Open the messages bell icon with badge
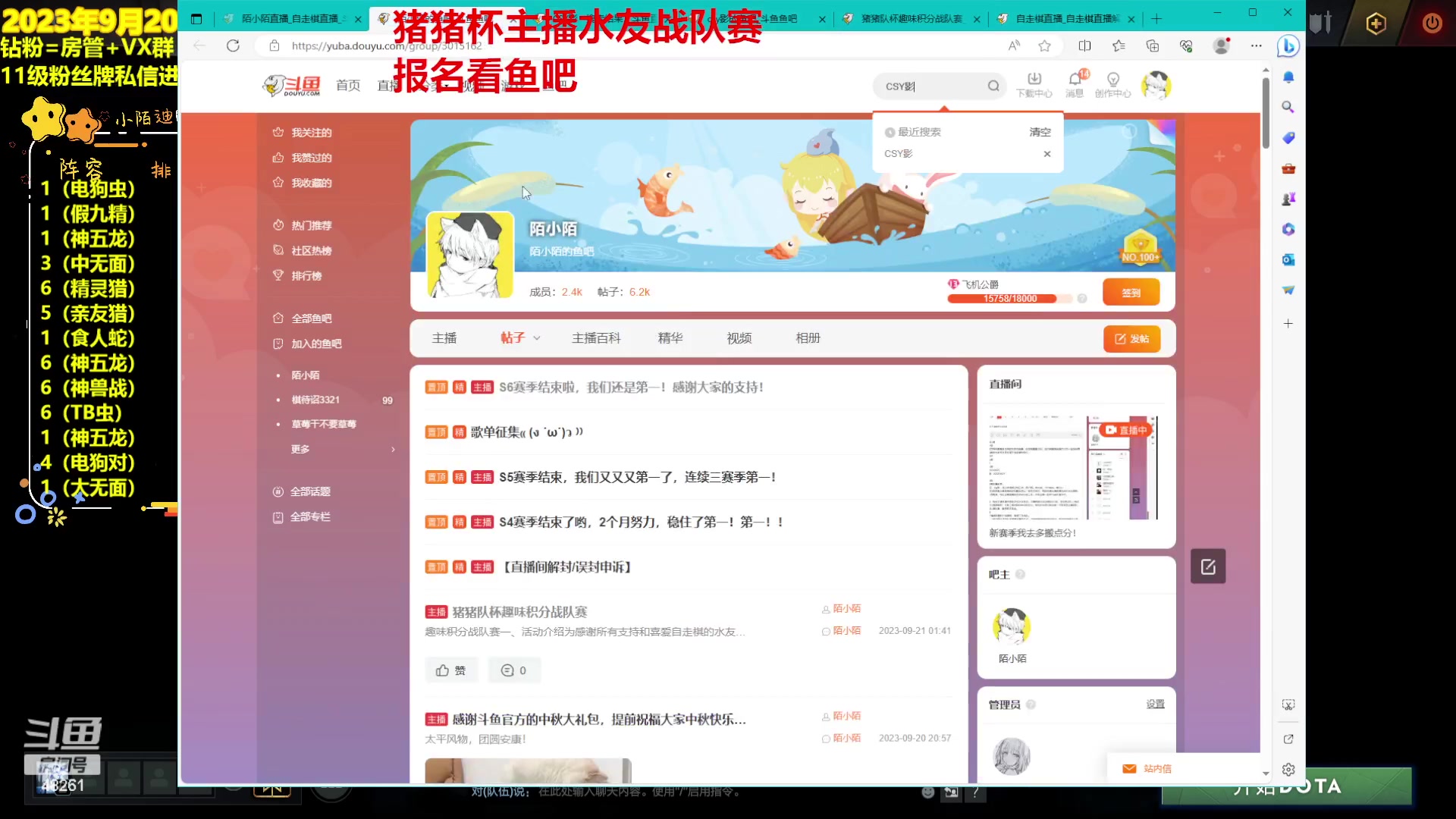The width and height of the screenshot is (1456, 819). click(1075, 85)
